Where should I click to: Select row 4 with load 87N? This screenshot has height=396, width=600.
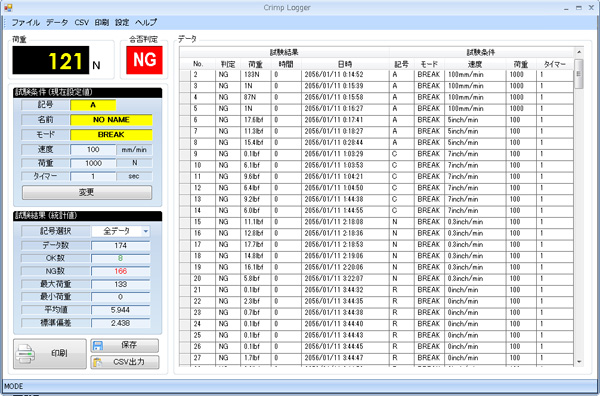[377, 97]
